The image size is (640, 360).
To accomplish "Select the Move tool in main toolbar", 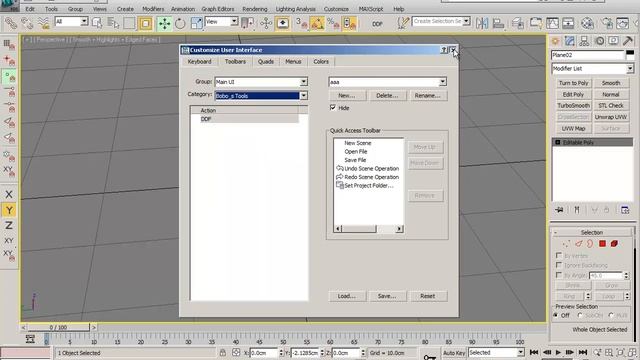I will pyautogui.click(x=164, y=23).
